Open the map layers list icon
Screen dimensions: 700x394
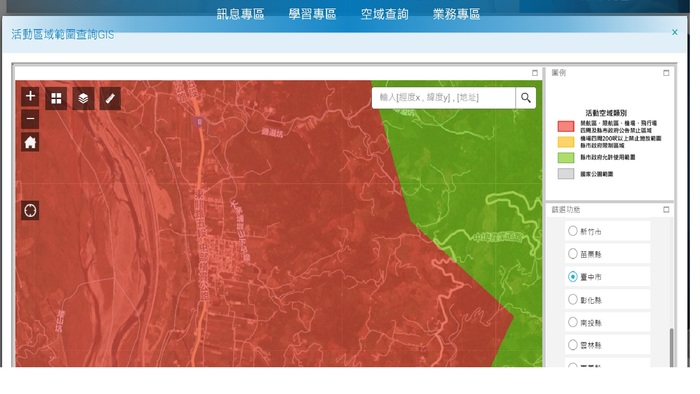pyautogui.click(x=83, y=99)
